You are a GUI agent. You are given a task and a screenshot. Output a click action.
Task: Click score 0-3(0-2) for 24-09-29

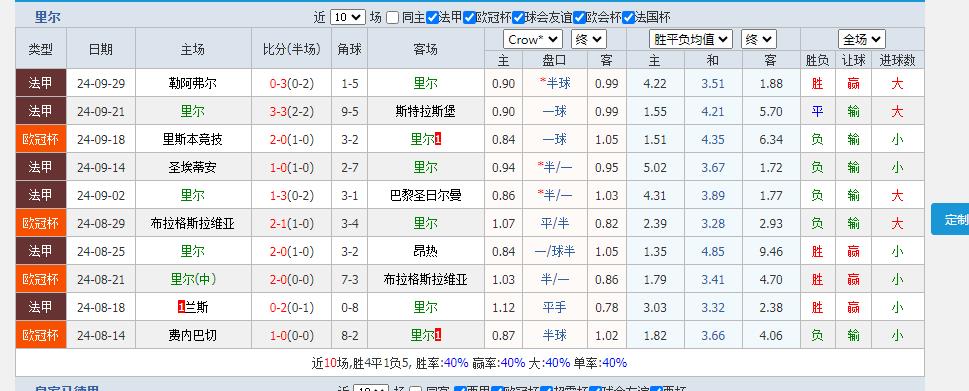pyautogui.click(x=292, y=83)
